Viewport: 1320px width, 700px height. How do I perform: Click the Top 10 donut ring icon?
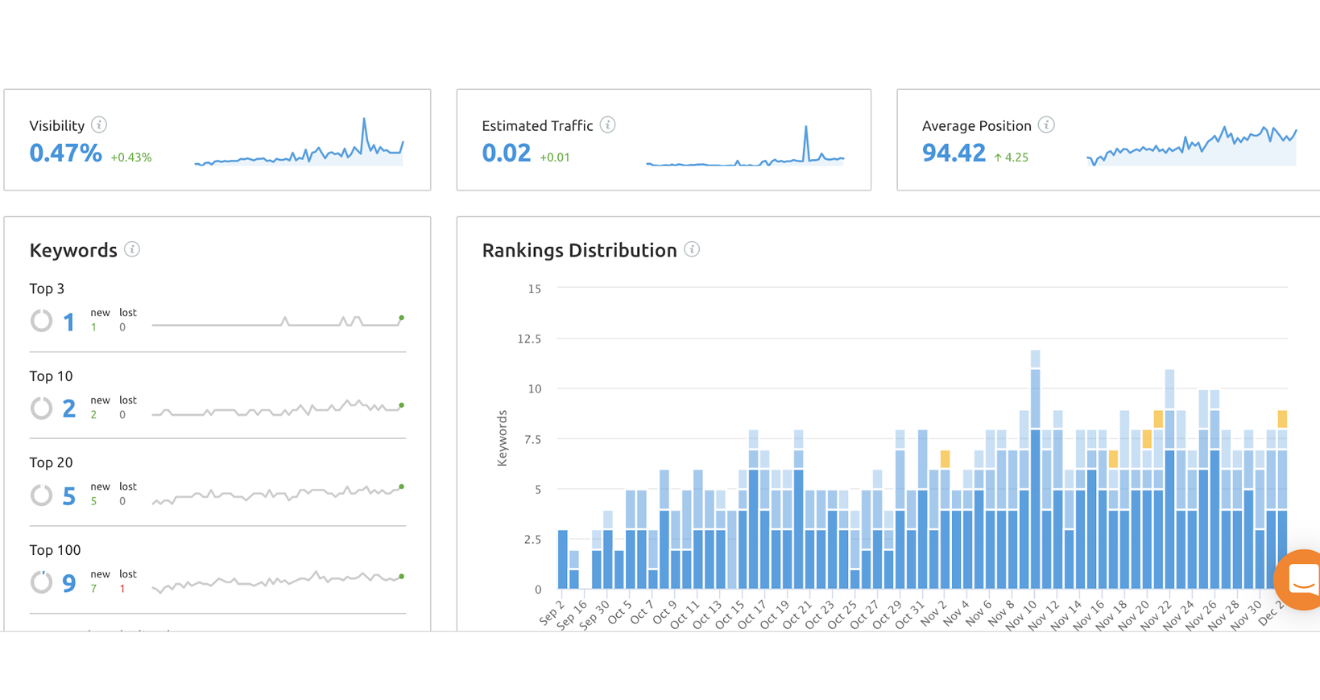tap(41, 408)
